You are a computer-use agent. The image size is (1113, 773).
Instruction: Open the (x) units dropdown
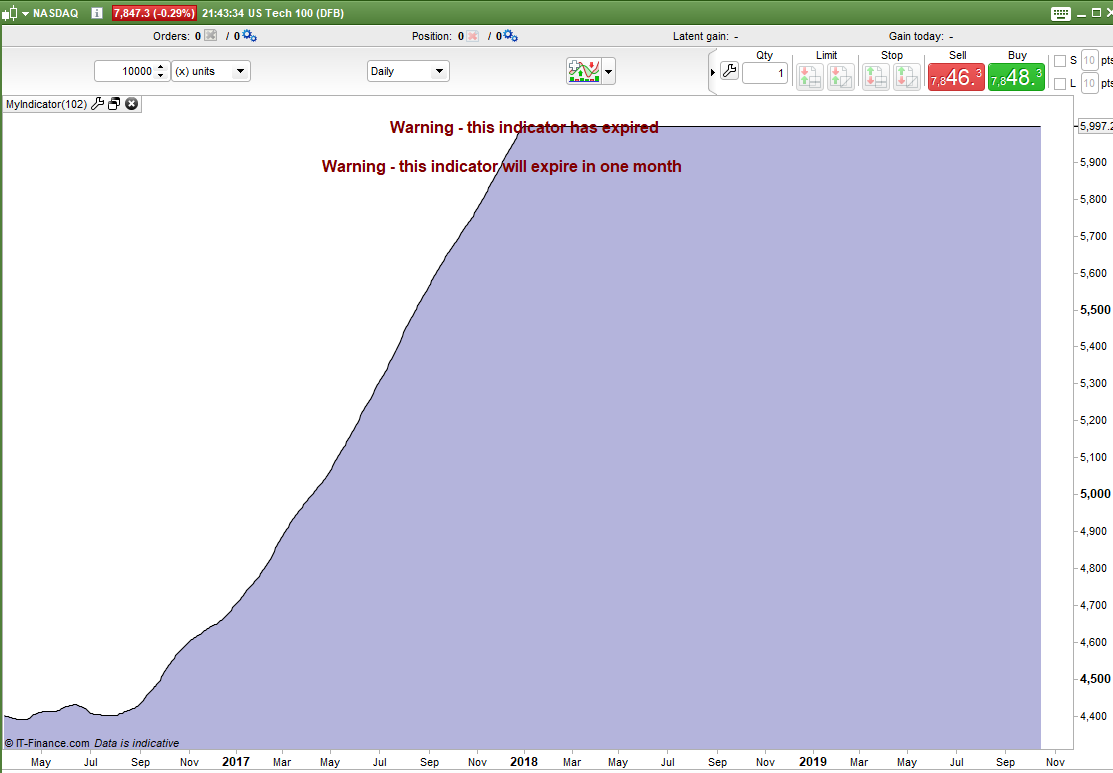tap(211, 71)
